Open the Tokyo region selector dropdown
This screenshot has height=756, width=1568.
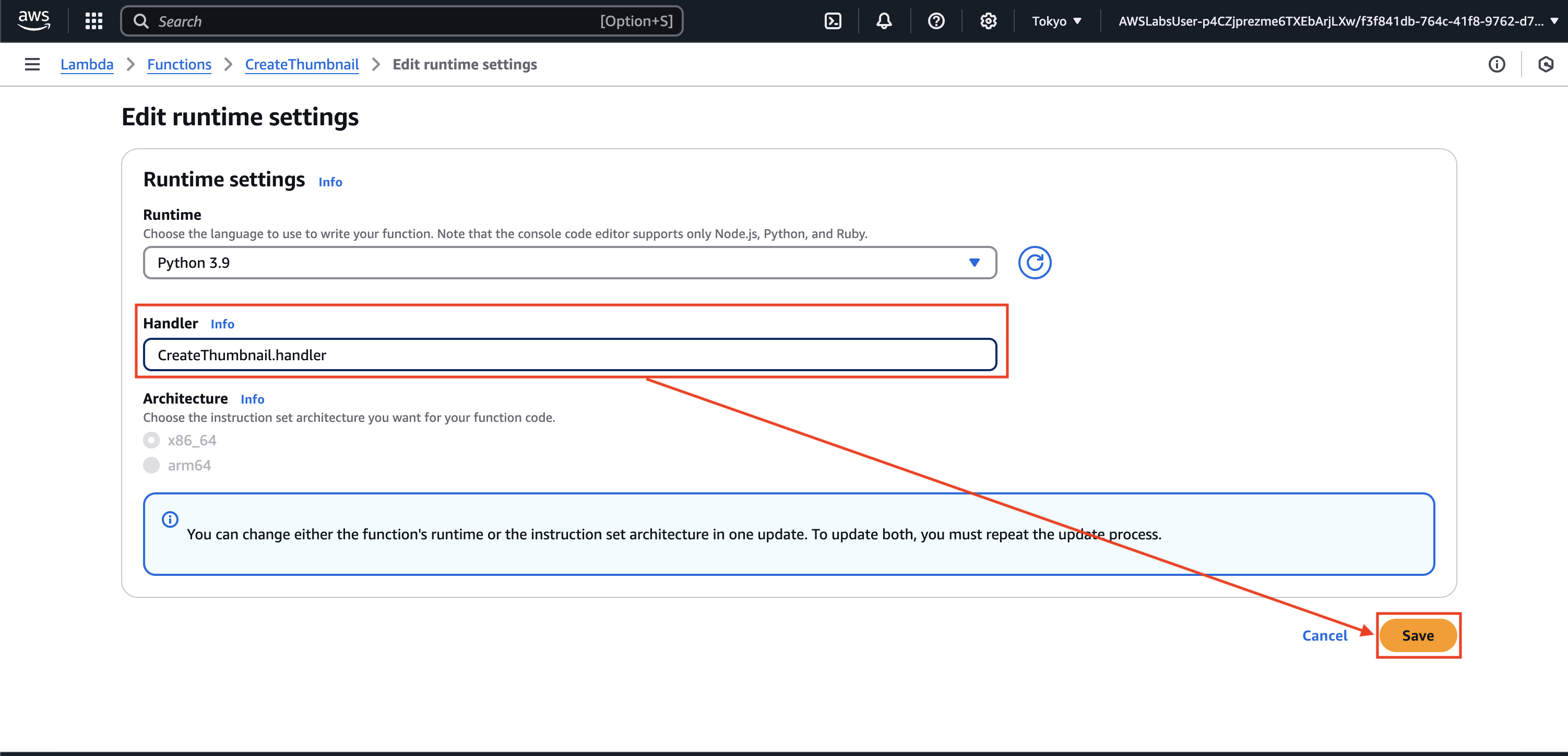[x=1056, y=21]
